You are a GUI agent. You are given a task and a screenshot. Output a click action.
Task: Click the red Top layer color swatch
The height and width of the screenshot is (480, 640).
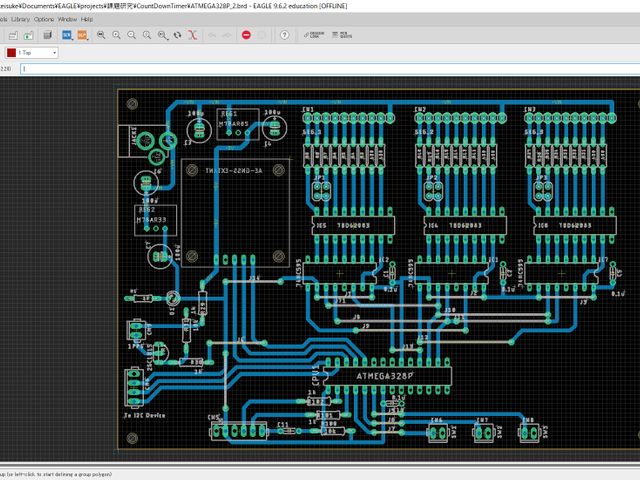click(x=11, y=53)
